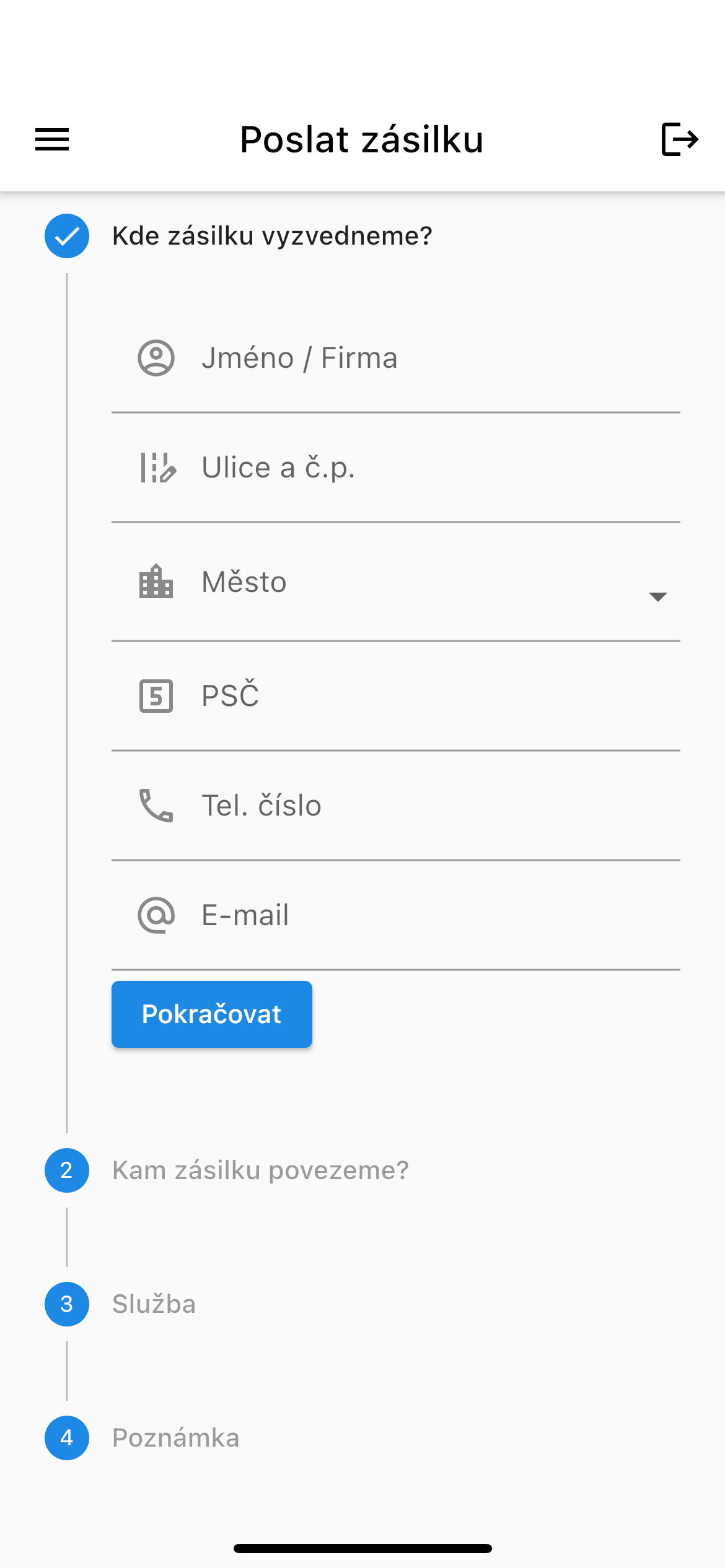The height and width of the screenshot is (1568, 725).
Task: Click Kde zásilku vyzvedneme? step heading
Action: tap(272, 236)
